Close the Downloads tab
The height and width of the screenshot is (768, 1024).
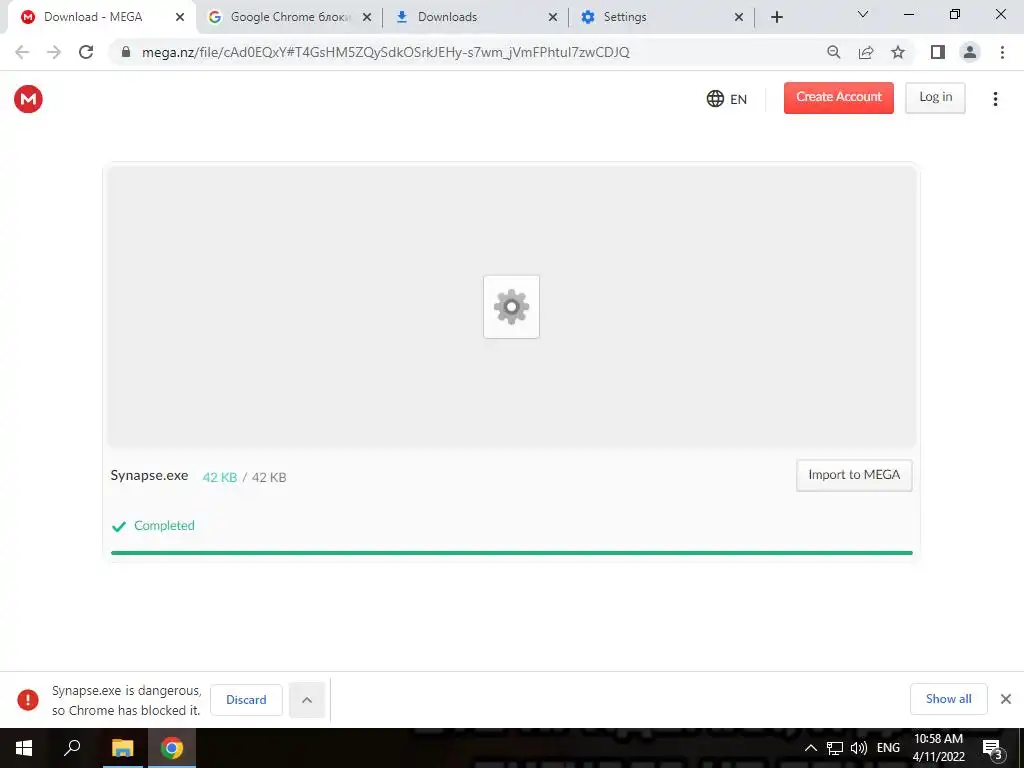click(552, 17)
